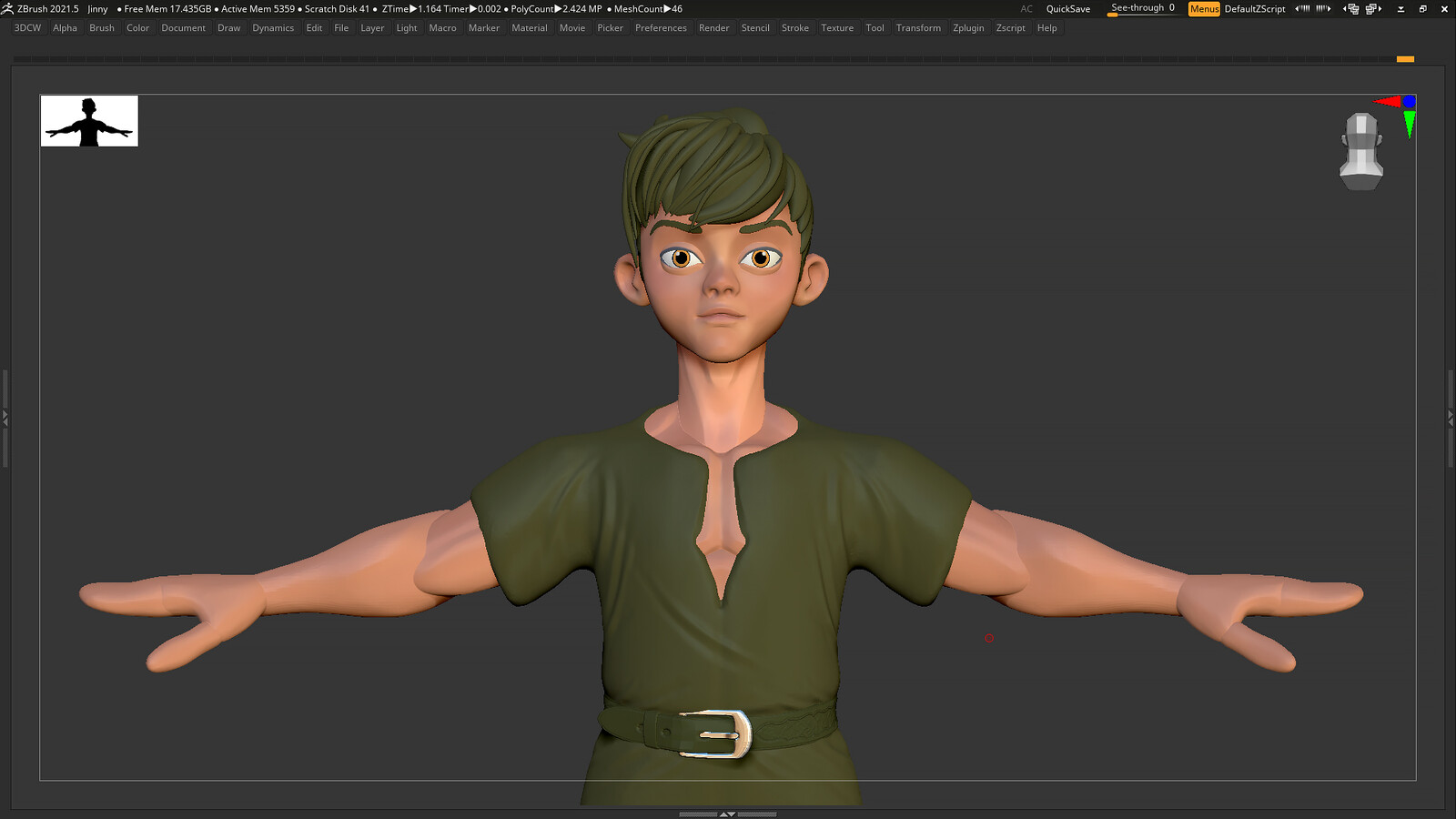Click the ZBrush logo icon in title bar
This screenshot has height=819, width=1456.
7,8
